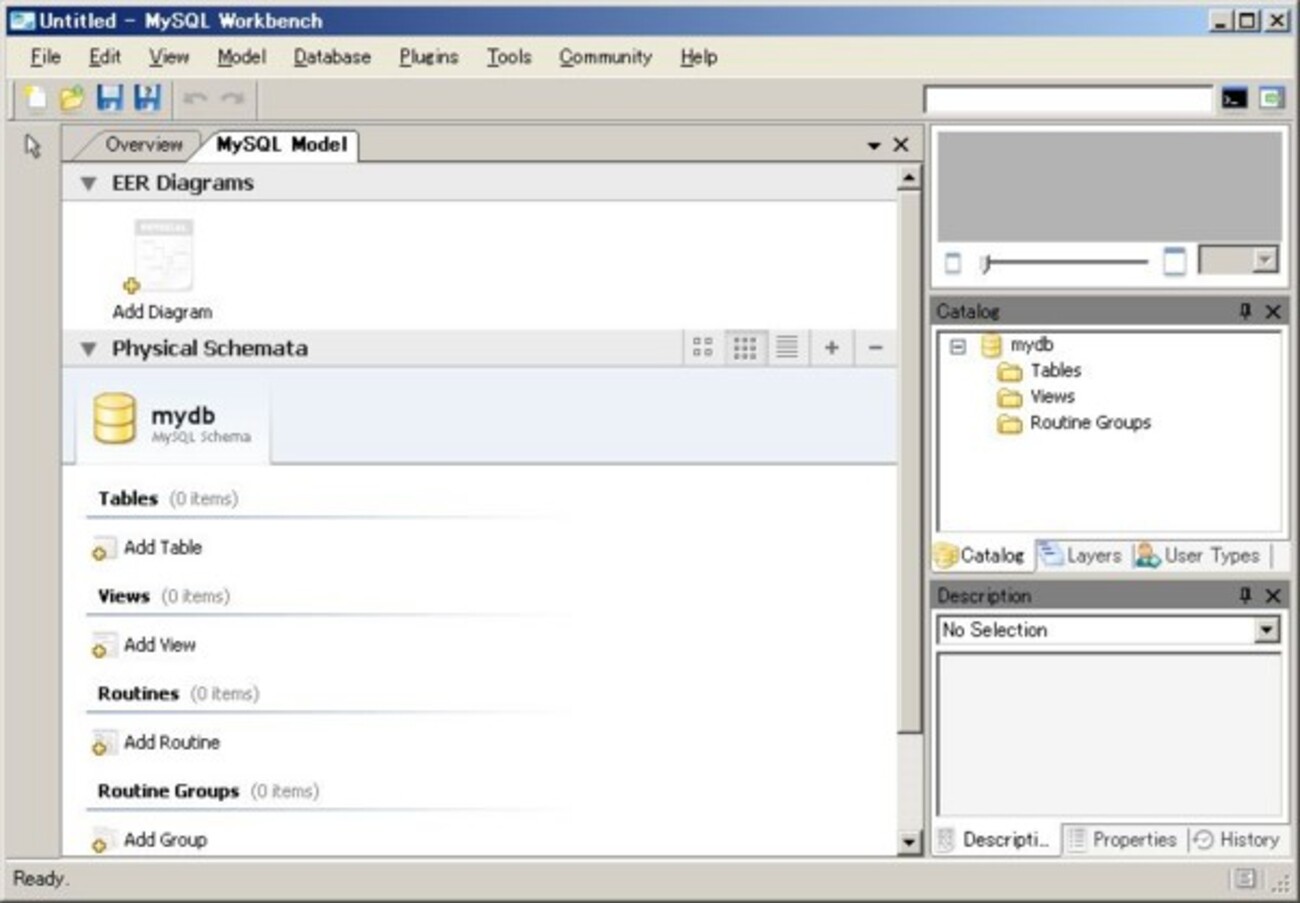This screenshot has width=1300, height=903.
Task: Switch schemata to small icons grid view
Action: pos(745,347)
